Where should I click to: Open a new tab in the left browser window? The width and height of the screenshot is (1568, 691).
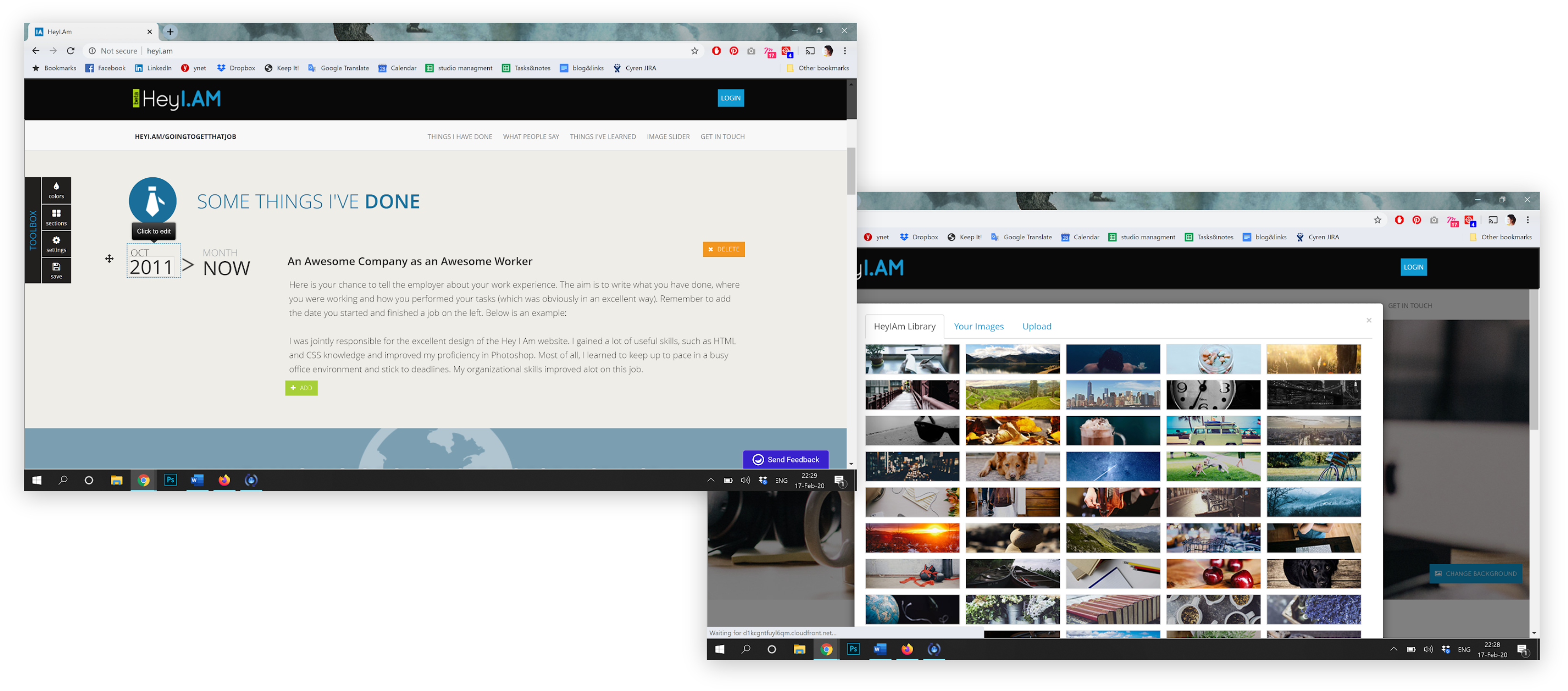point(170,32)
